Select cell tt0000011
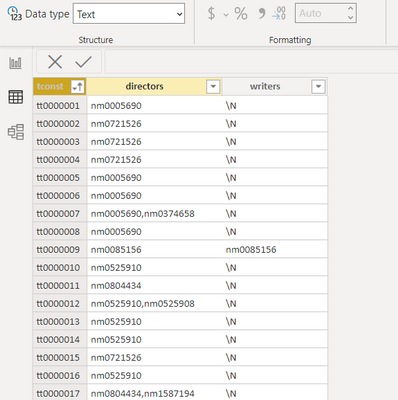The image size is (398, 400). (60, 286)
